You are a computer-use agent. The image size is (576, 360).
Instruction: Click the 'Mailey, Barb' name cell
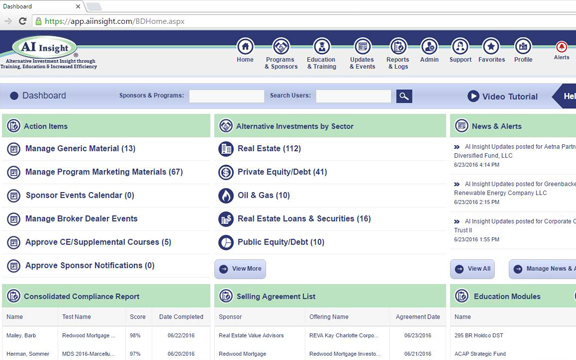point(21,335)
